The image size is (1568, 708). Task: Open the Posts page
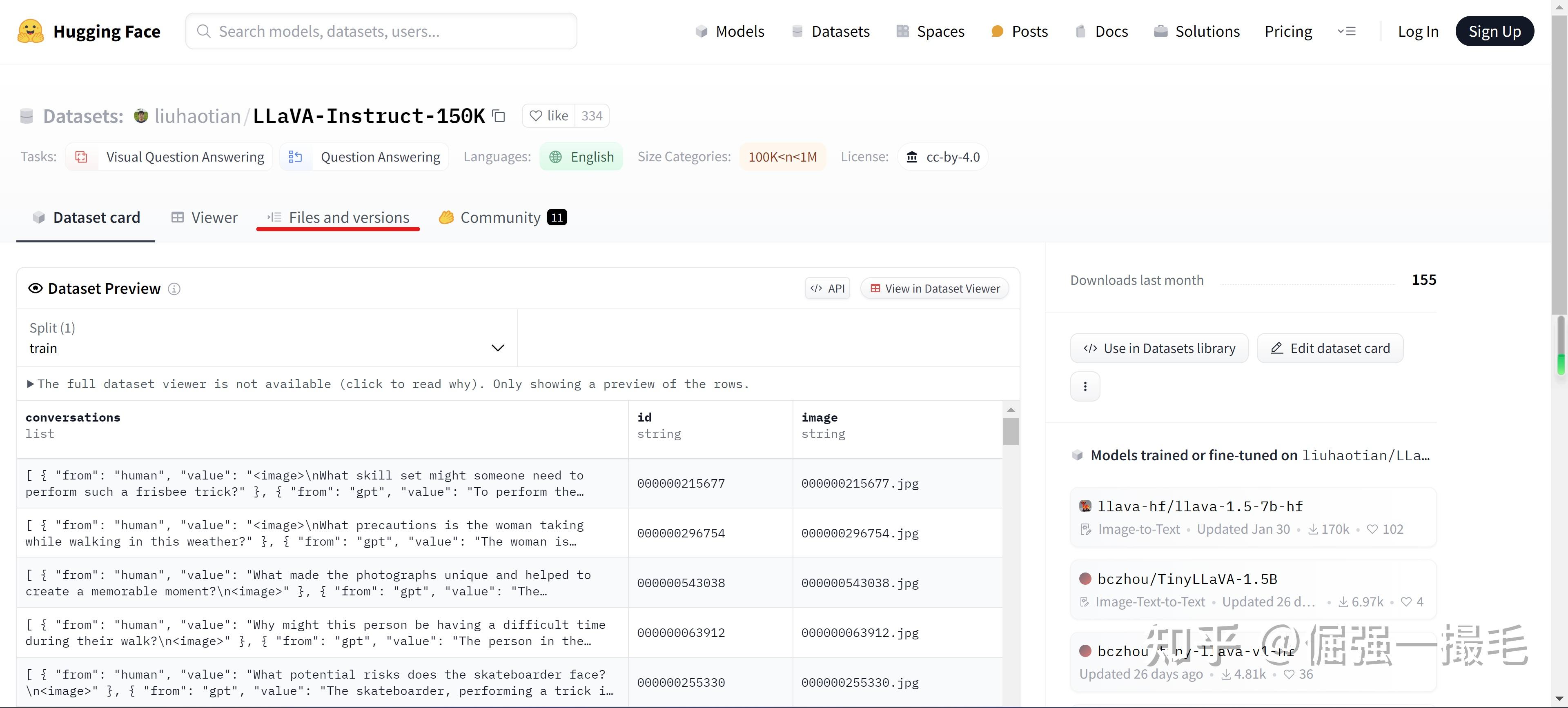(x=1019, y=31)
